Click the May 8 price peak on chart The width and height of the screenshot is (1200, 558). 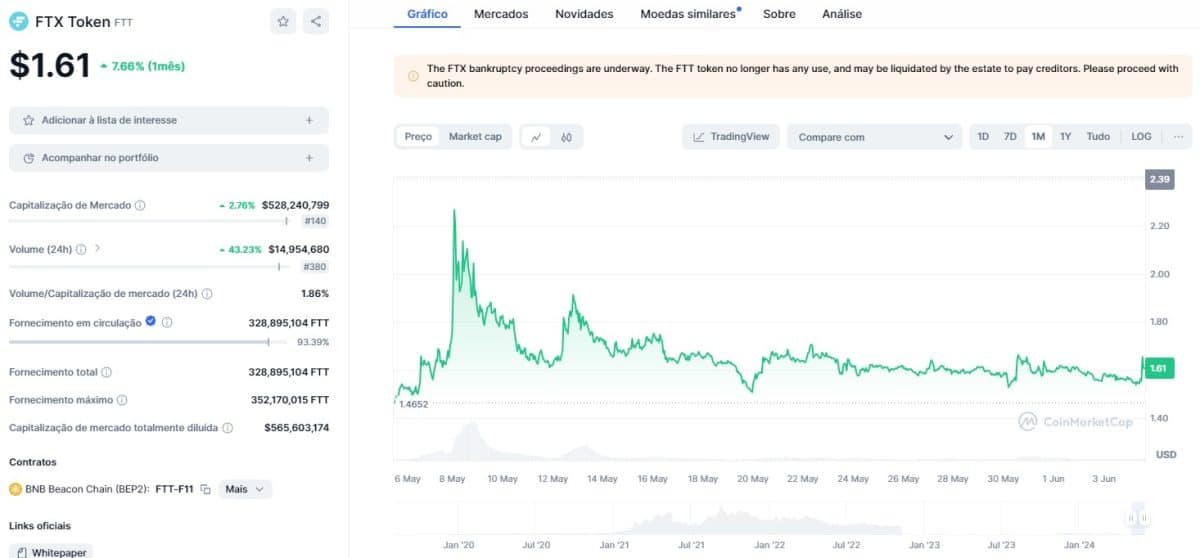coord(454,210)
